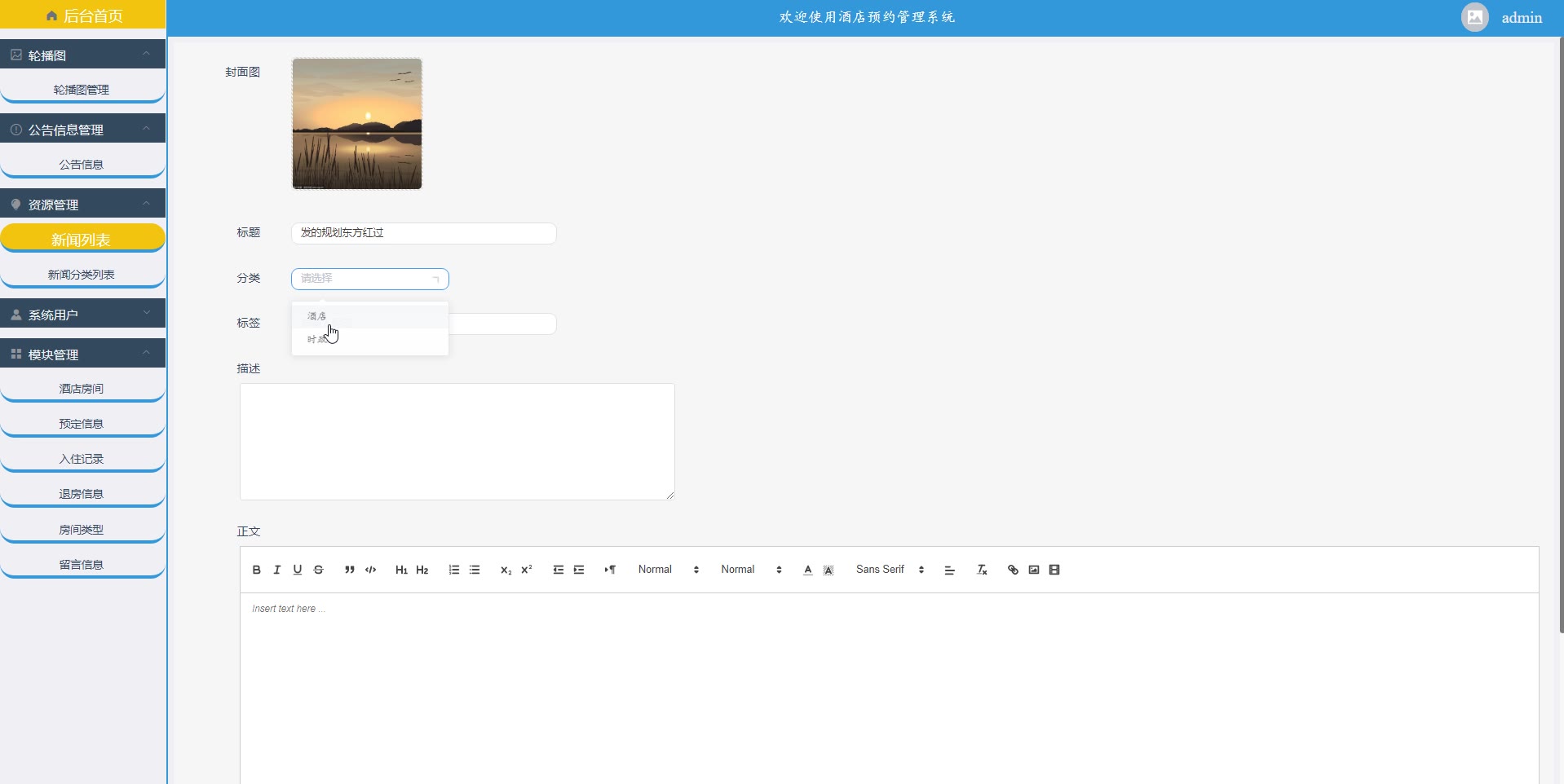The image size is (1564, 784).
Task: Collapse the 模块管理 sidebar section
Action: [x=82, y=354]
